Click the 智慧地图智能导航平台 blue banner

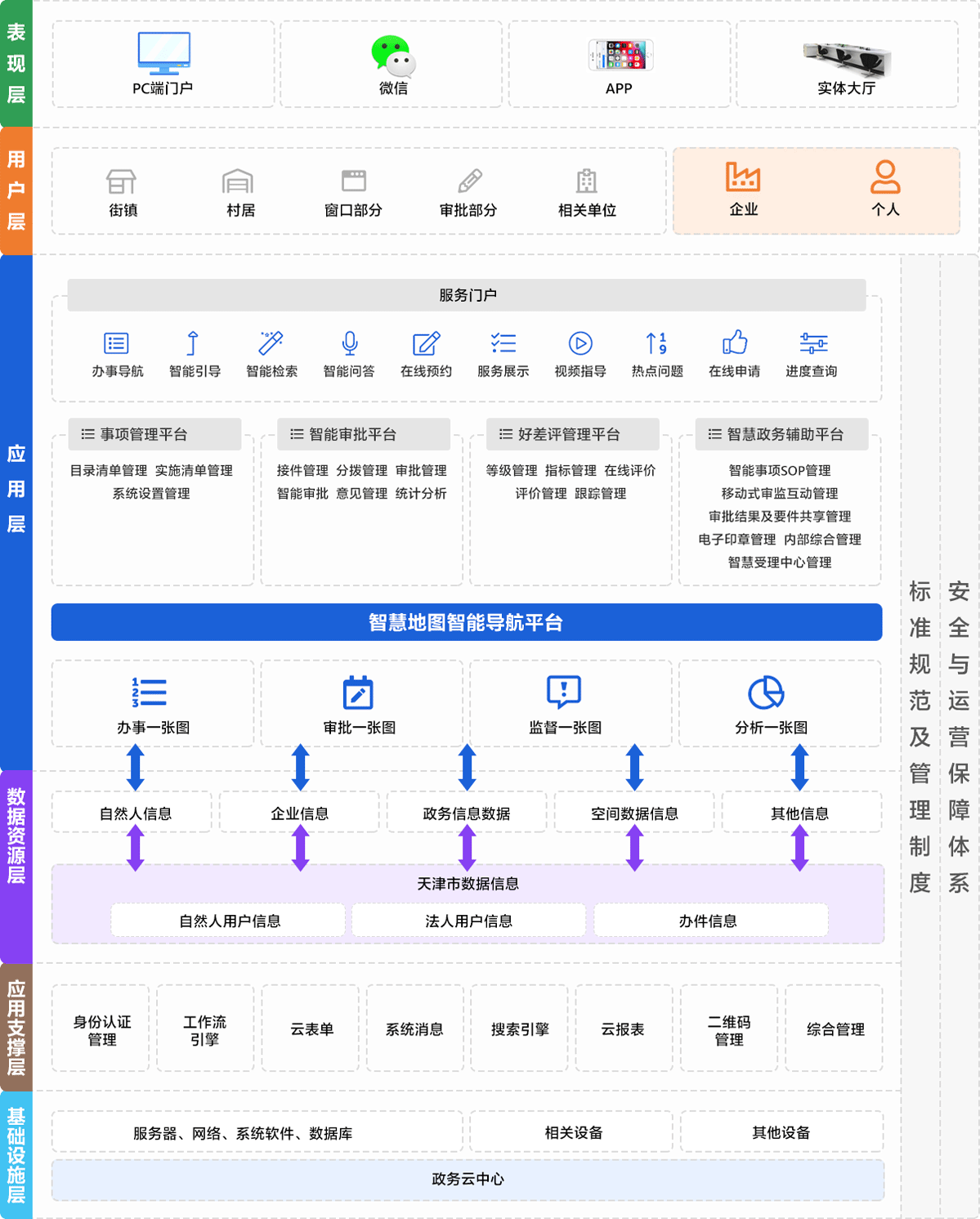(467, 622)
